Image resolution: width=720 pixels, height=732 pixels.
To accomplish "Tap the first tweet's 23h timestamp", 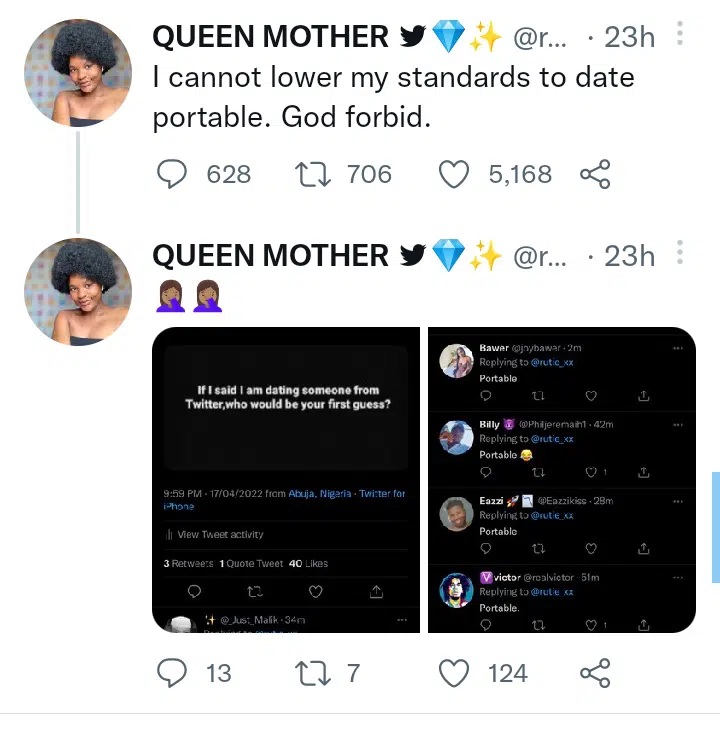I will coord(629,37).
